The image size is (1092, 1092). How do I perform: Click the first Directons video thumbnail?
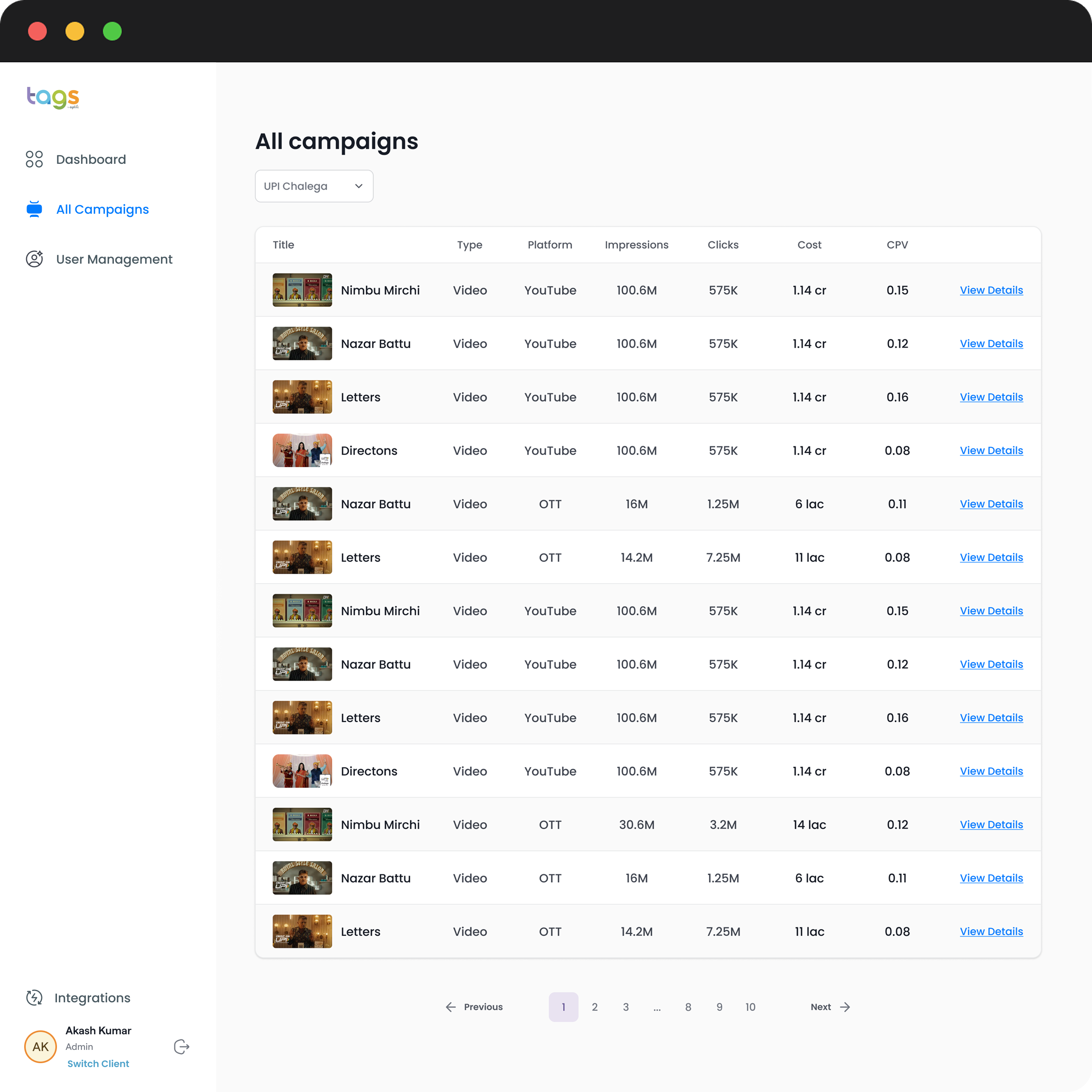302,450
